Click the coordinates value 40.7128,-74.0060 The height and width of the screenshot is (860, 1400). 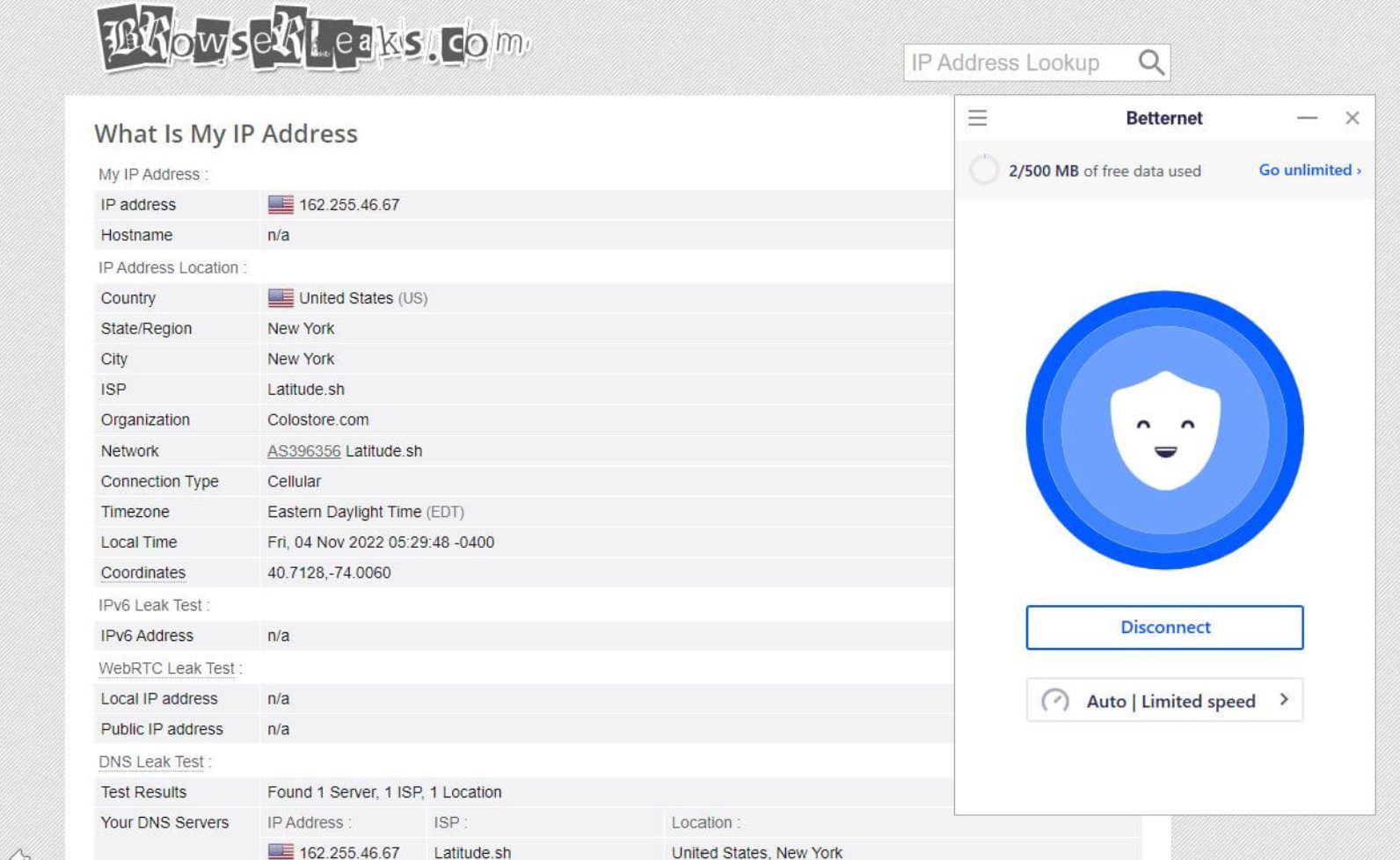point(329,572)
